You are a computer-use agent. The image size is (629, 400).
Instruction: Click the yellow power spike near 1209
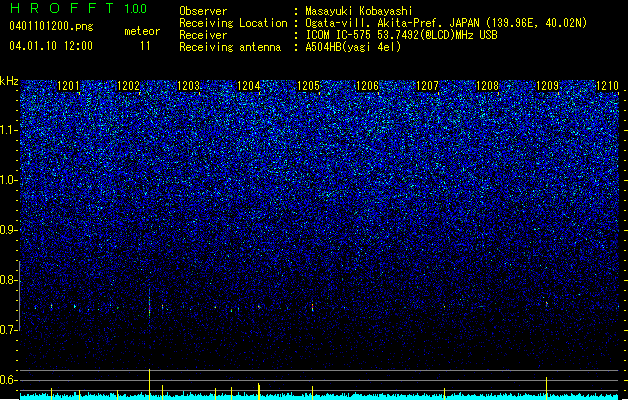coord(546,388)
